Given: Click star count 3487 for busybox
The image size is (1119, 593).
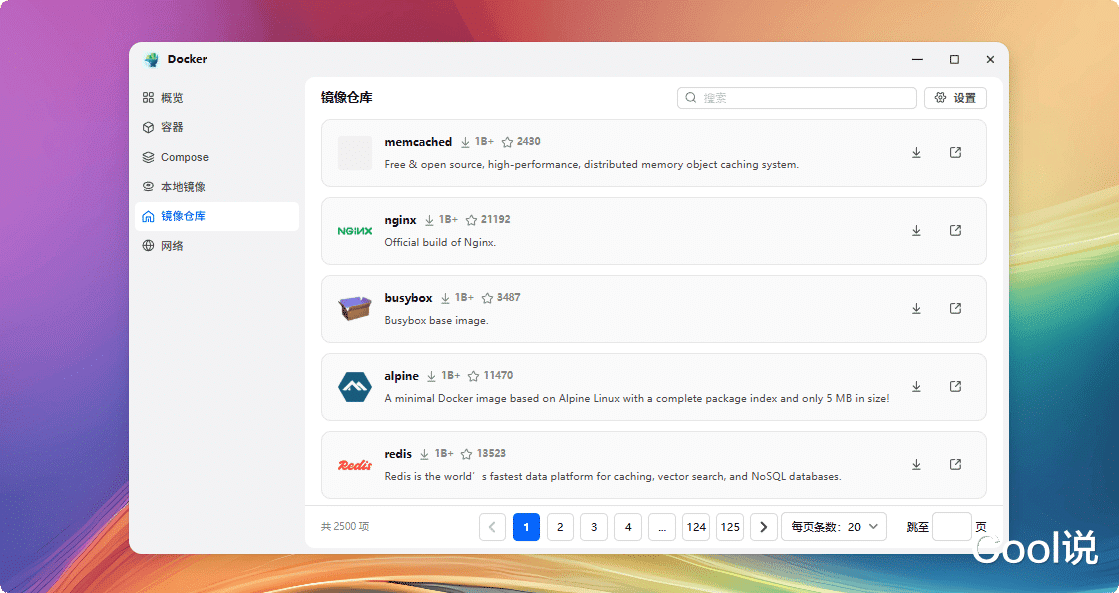Looking at the screenshot, I should point(508,298).
